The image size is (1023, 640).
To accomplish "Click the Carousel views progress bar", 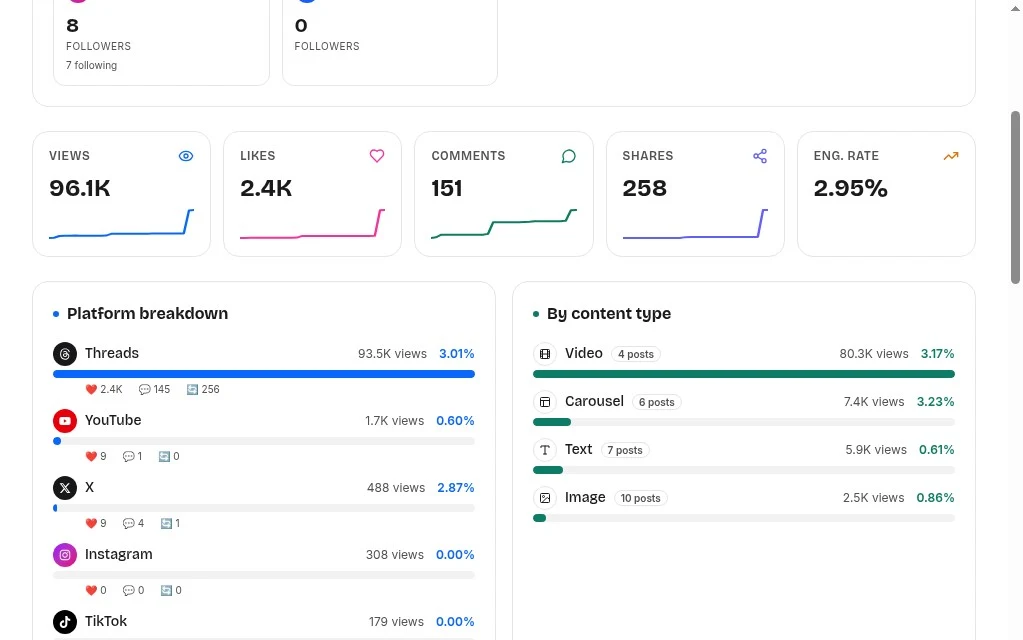I will pos(744,422).
